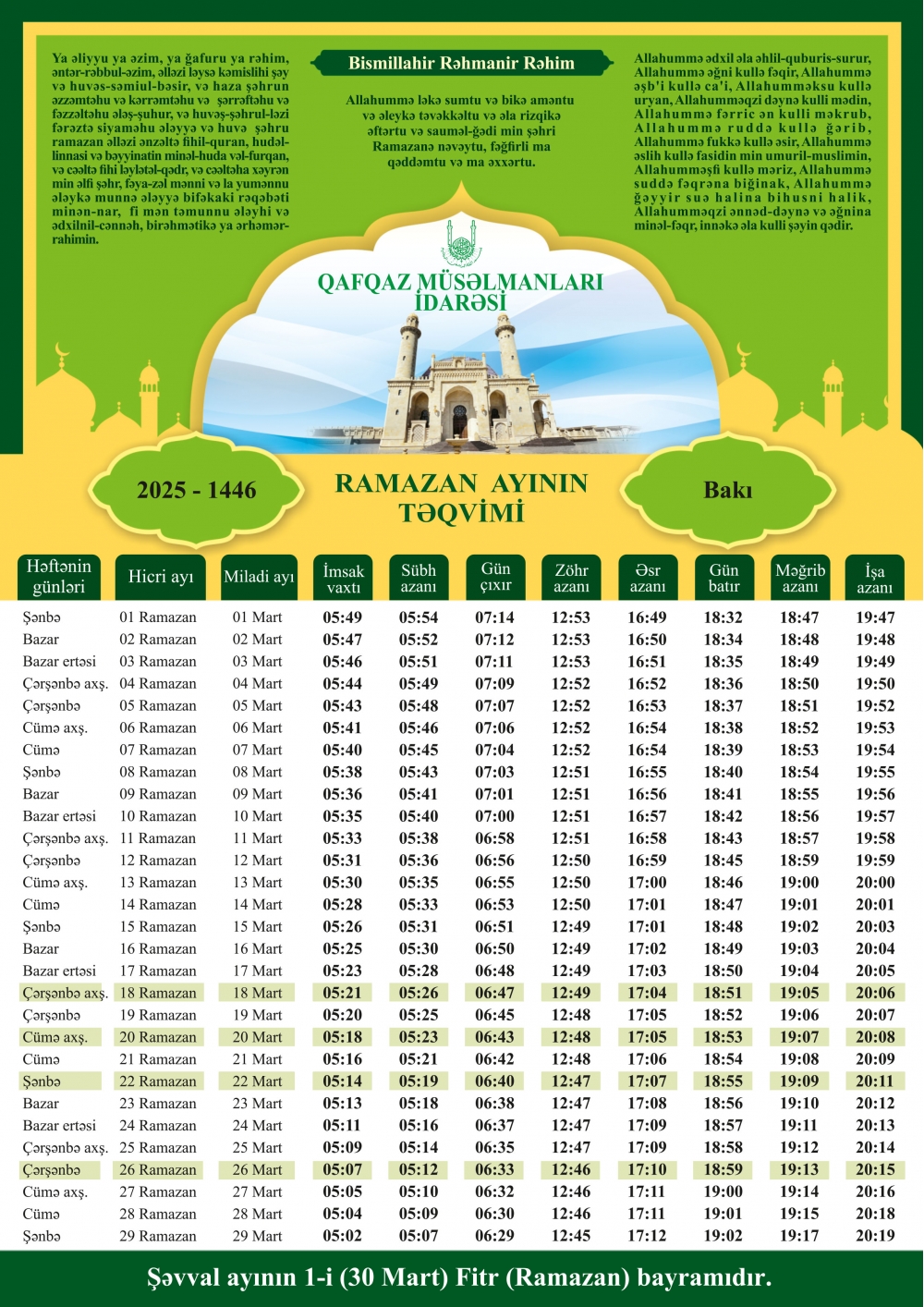Click the Qafqaz Müsəlmanları İdarəsi emblem logo

461,242
